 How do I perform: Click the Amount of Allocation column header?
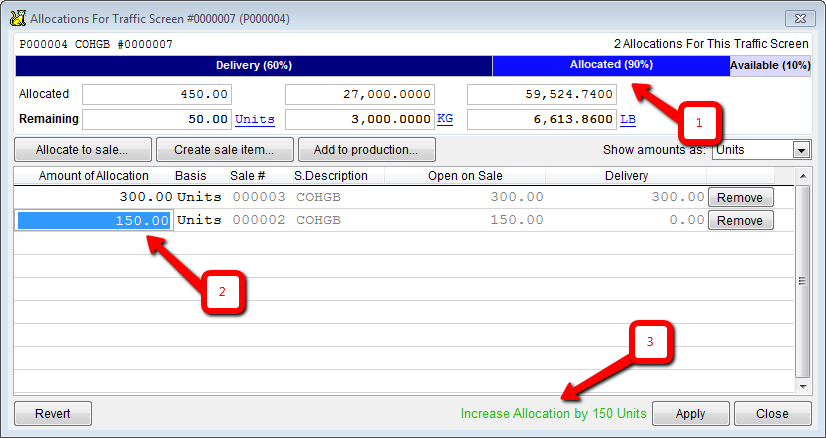pyautogui.click(x=94, y=176)
